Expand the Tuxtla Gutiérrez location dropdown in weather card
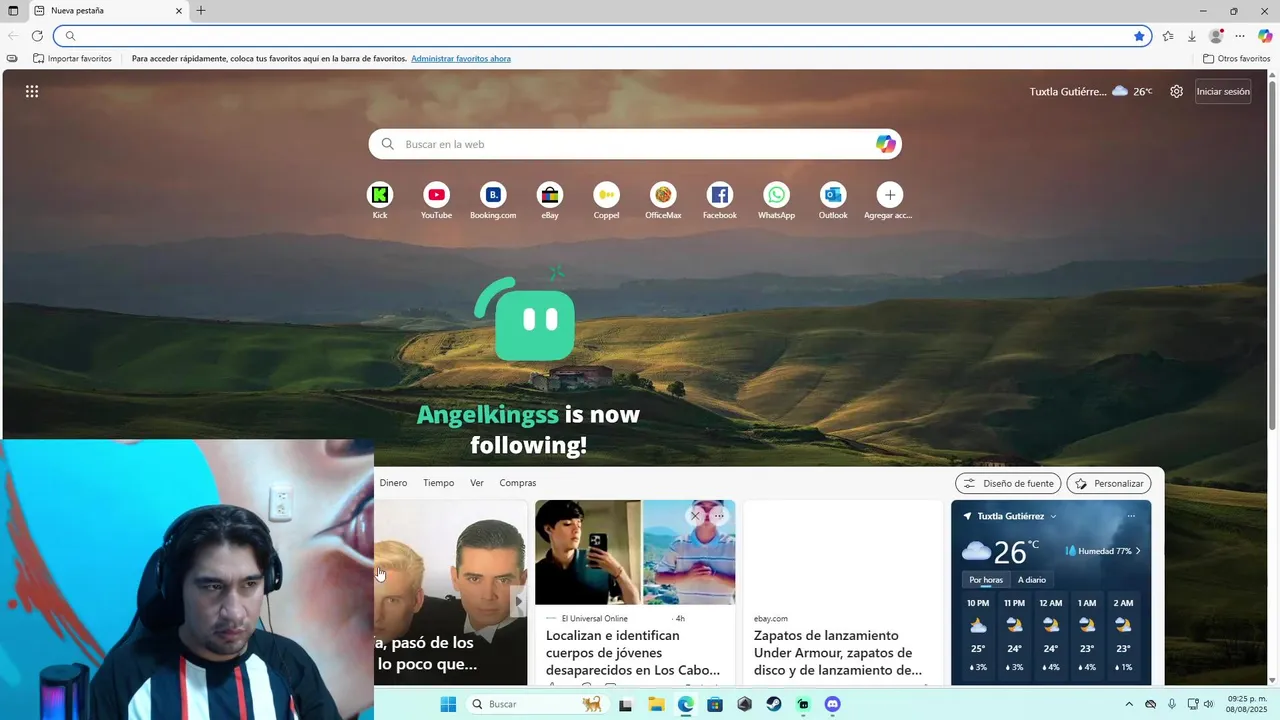Viewport: 1280px width, 720px height. pyautogui.click(x=1053, y=516)
